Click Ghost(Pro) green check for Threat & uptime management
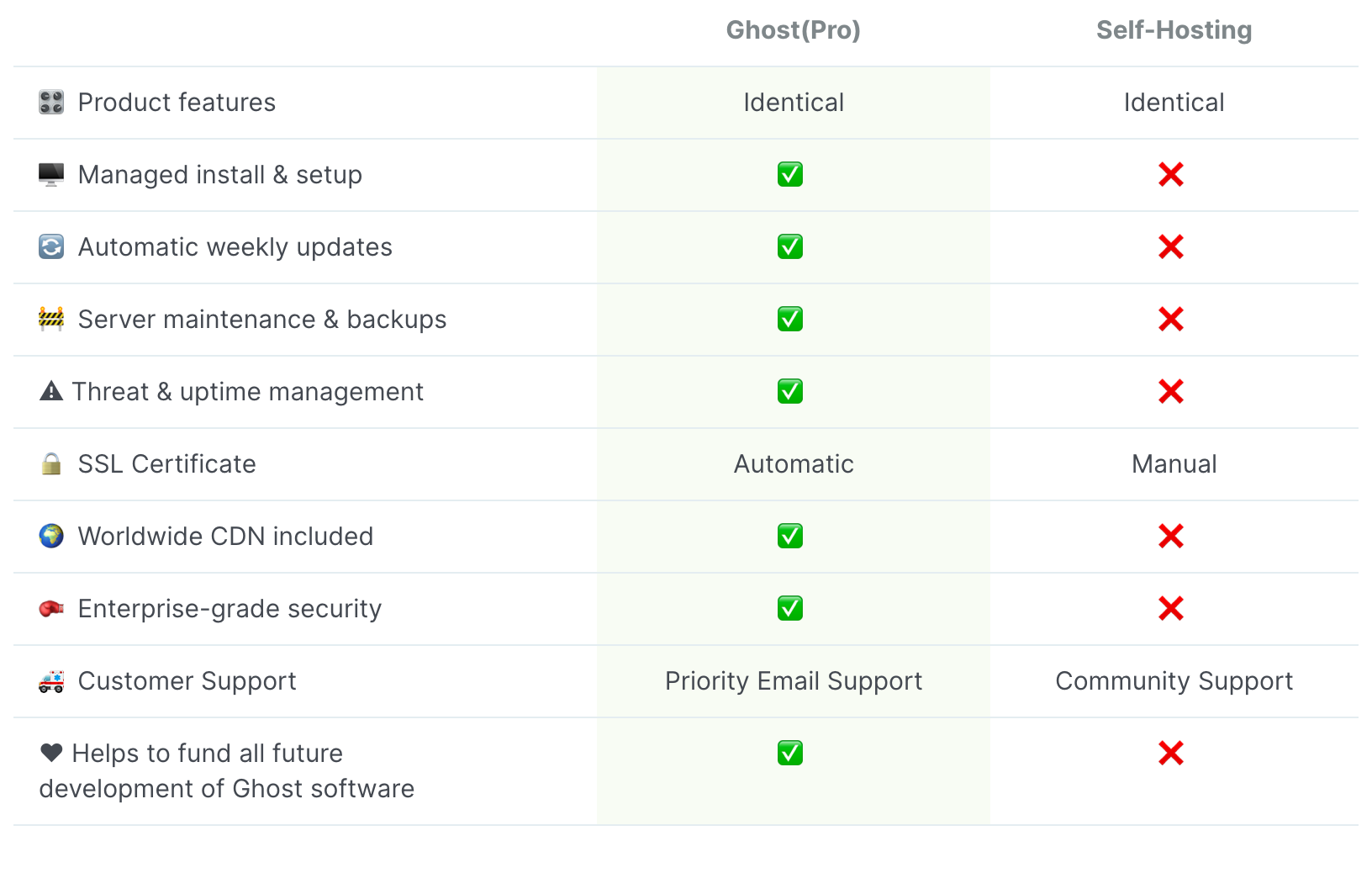 click(x=790, y=392)
